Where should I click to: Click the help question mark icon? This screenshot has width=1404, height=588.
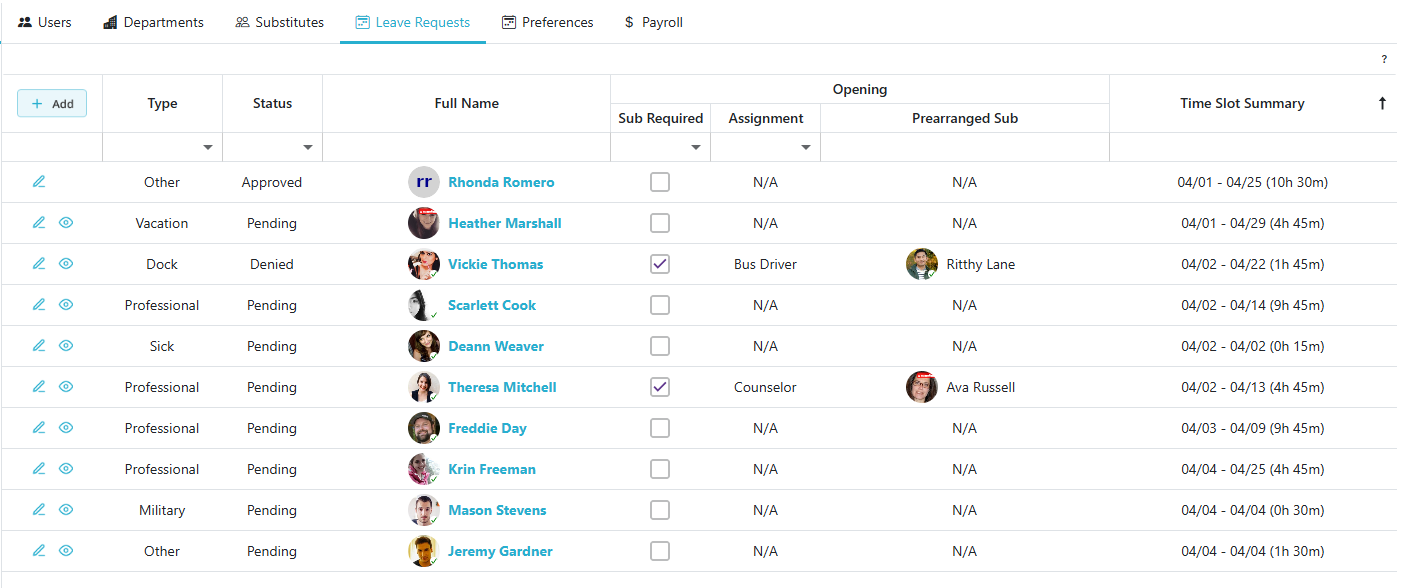click(x=1384, y=60)
